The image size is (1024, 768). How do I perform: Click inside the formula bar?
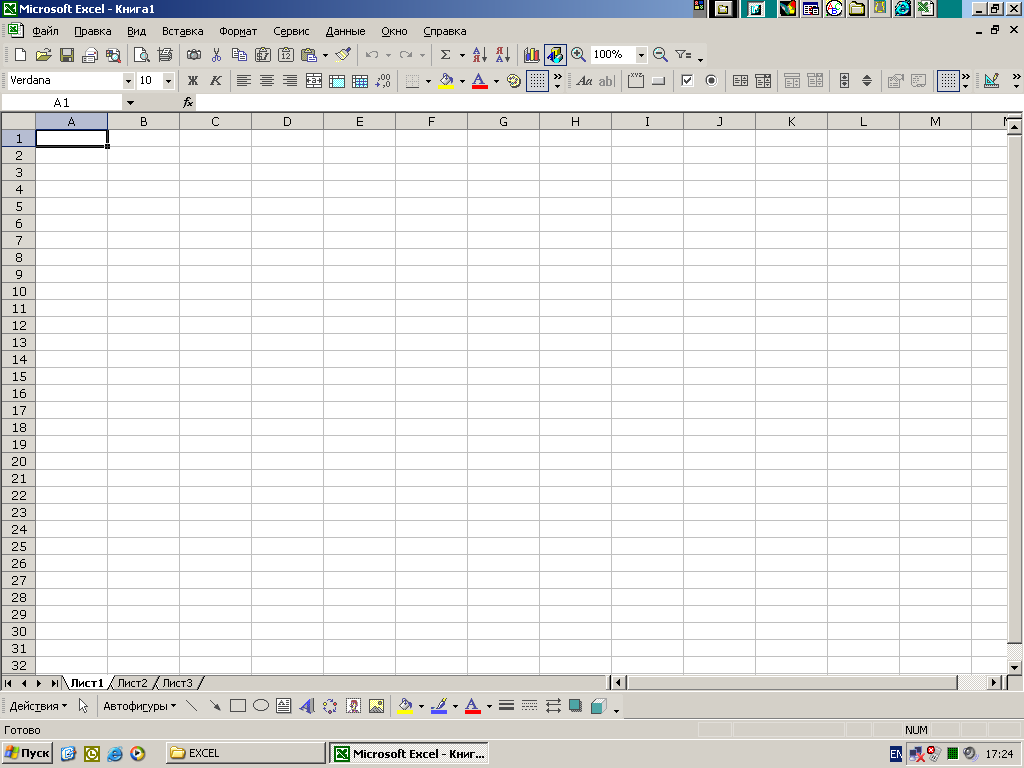(x=607, y=103)
